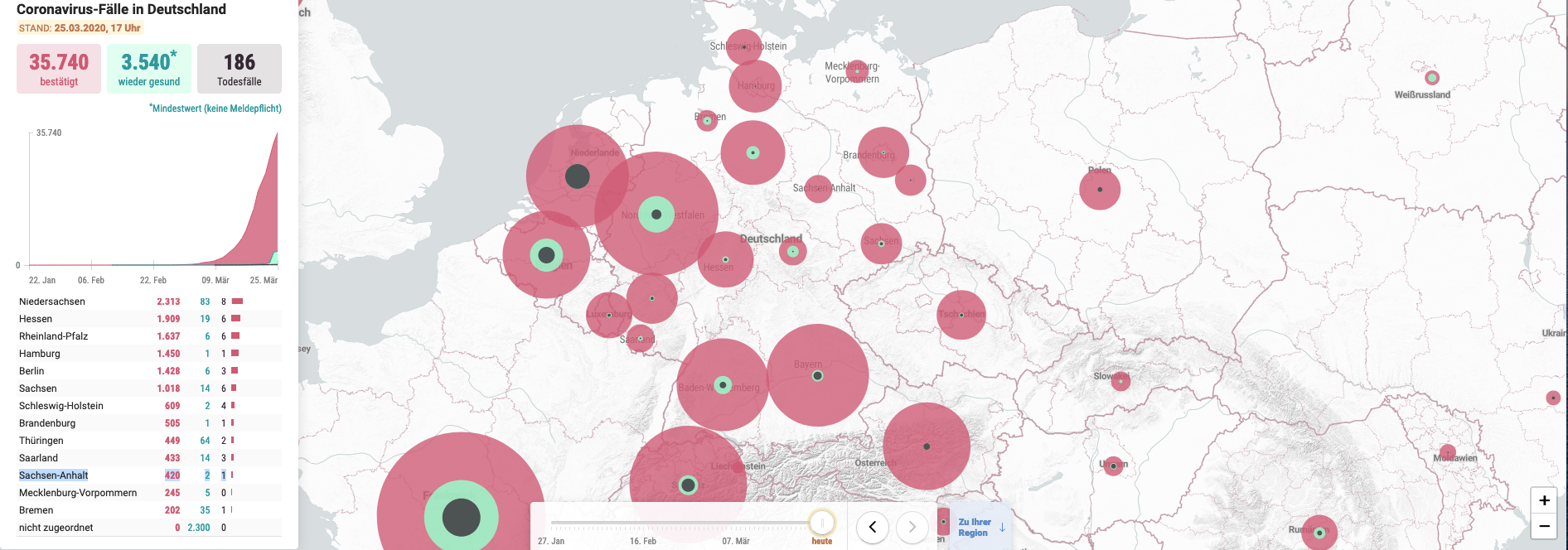Click the Österreich bubble on the map
1568x550 pixels.
[927, 446]
